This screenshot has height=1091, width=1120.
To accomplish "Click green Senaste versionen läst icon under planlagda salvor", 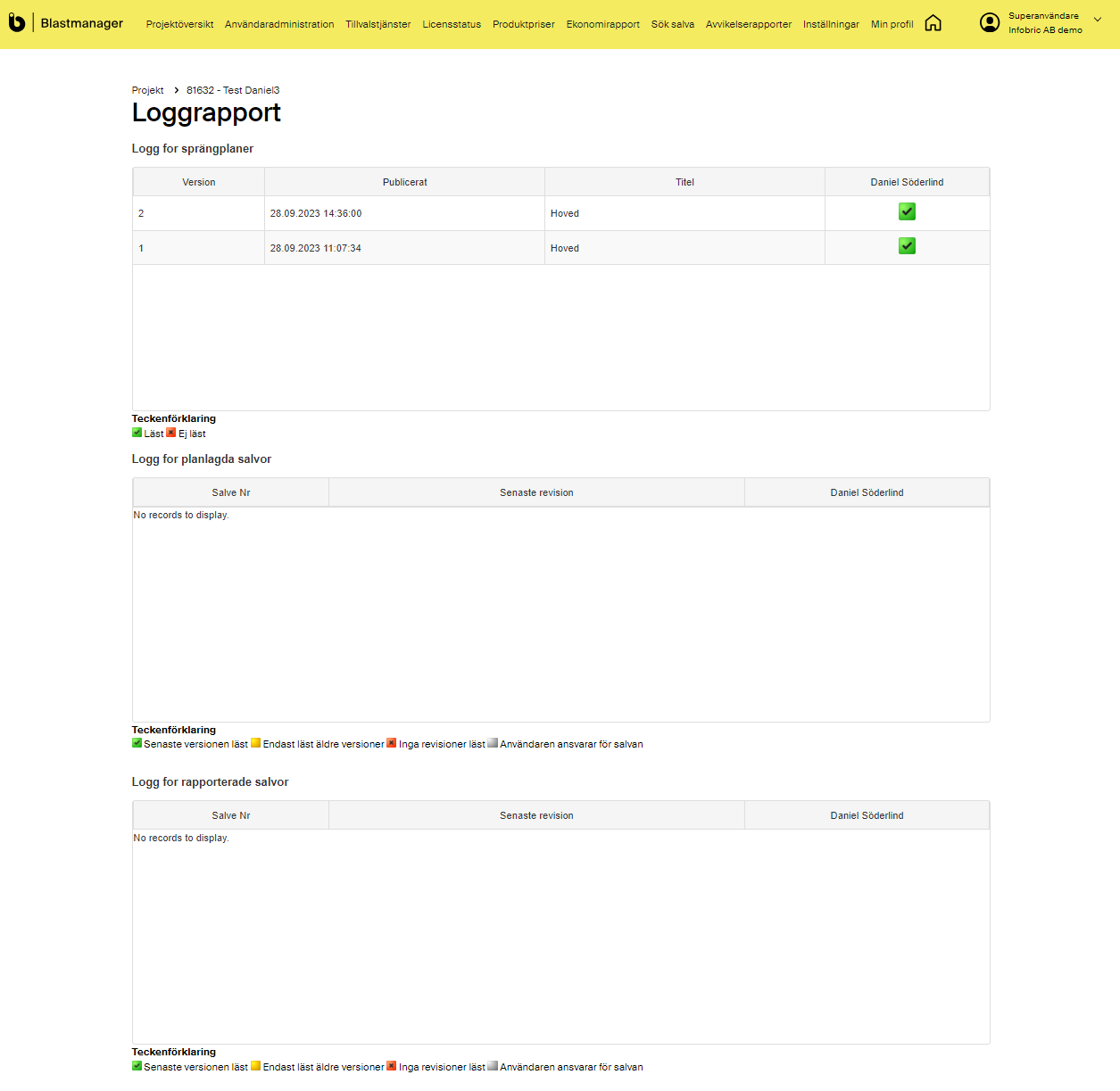I will coord(137,743).
